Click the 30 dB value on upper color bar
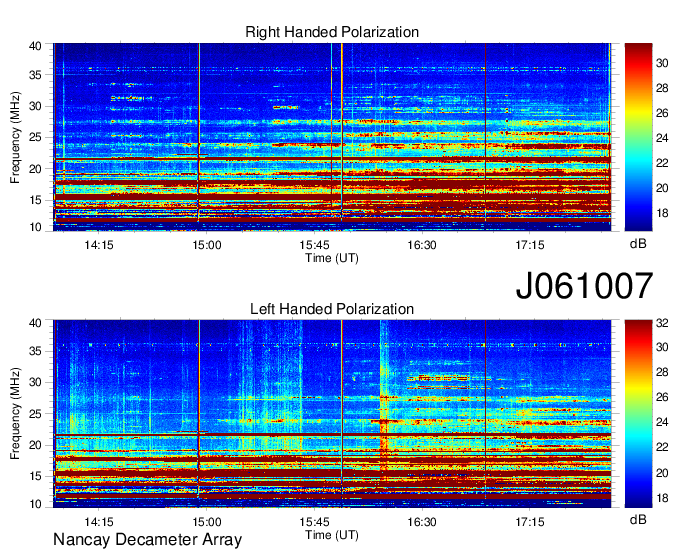The width and height of the screenshot is (680, 552). (662, 63)
